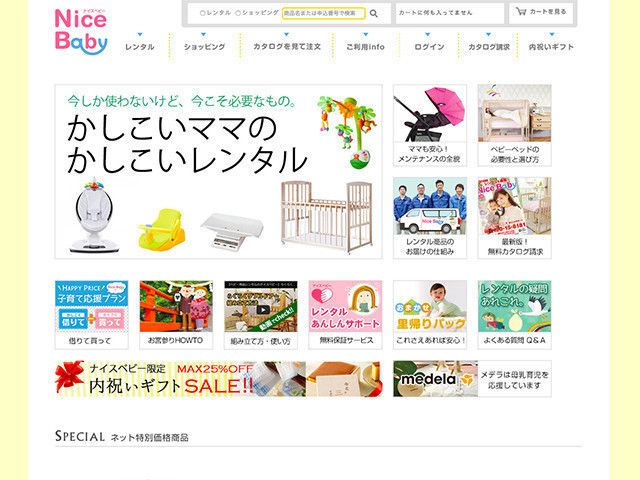Click the magnifier search icon
This screenshot has height=480, width=640.
pos(373,13)
